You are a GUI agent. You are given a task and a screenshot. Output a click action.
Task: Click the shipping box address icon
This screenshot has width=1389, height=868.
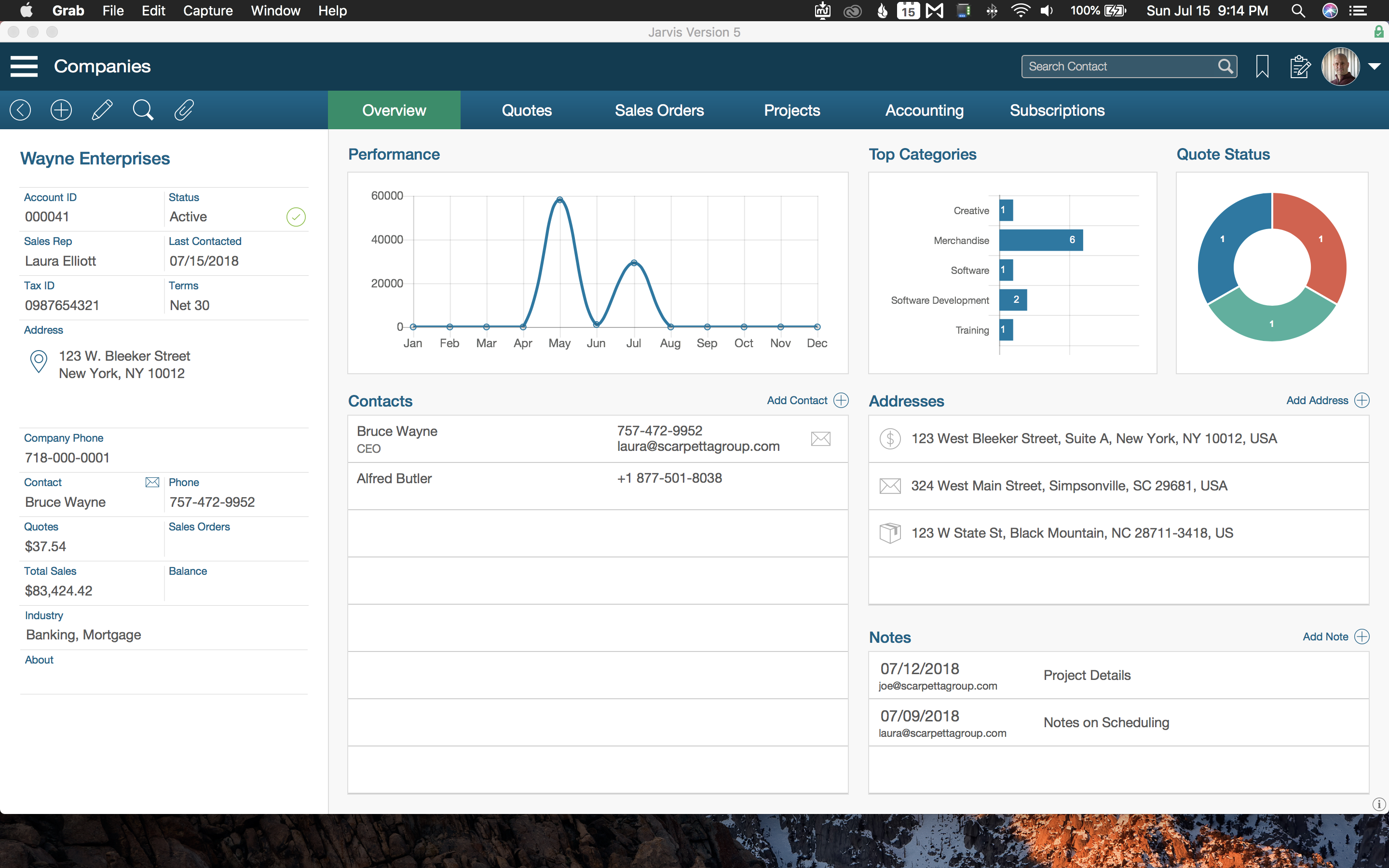point(890,533)
